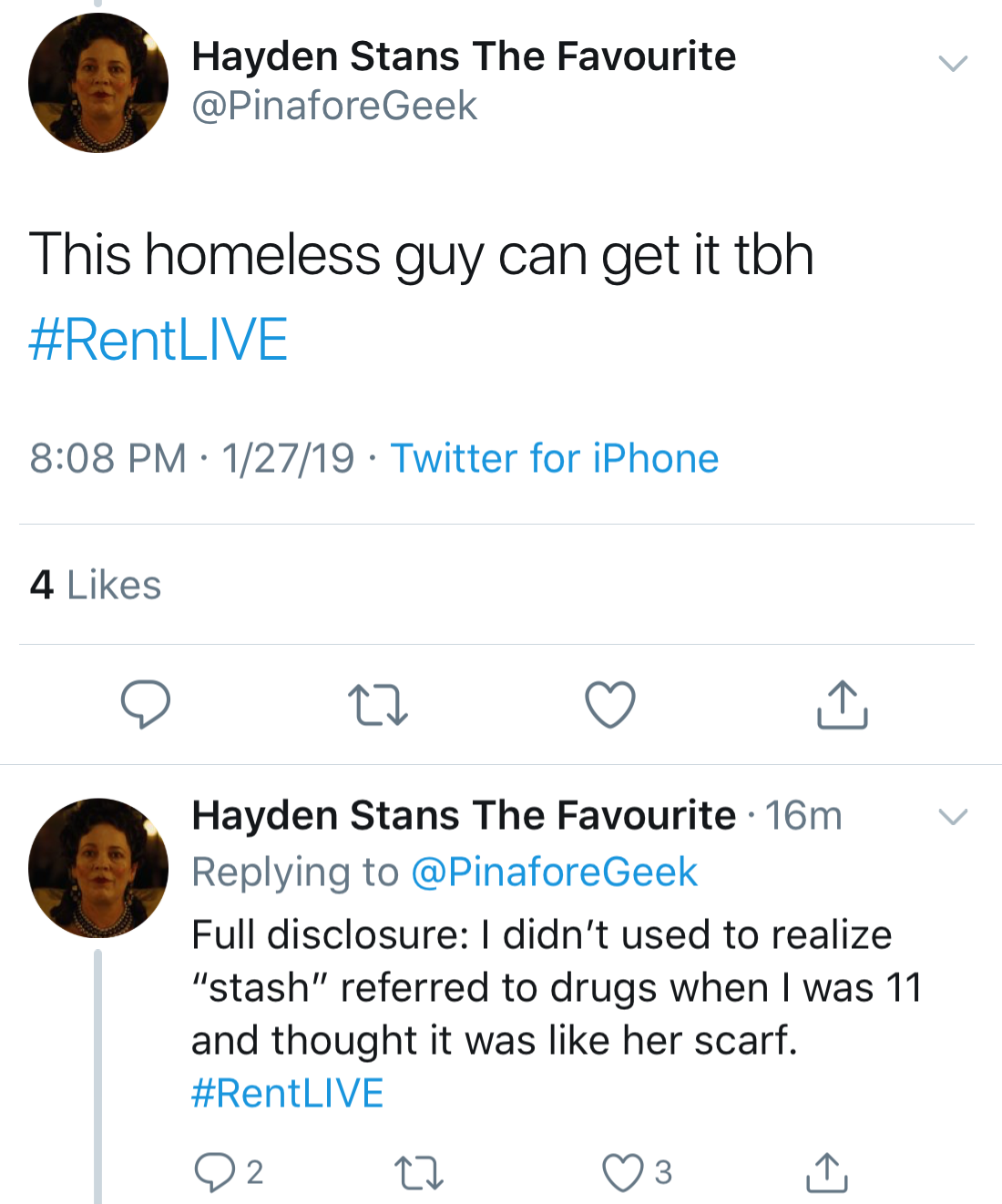The width and height of the screenshot is (1002, 1204).
Task: Open main tweet options chevron
Action: (x=953, y=63)
